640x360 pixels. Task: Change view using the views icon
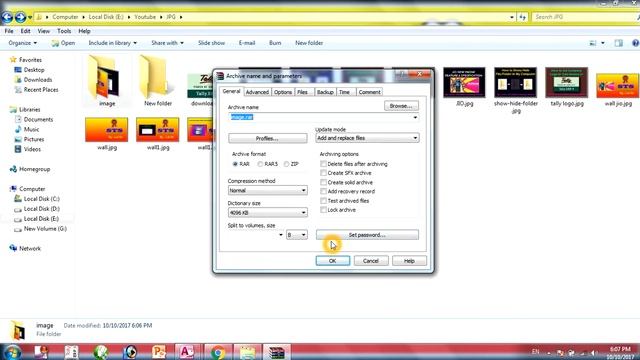click(593, 43)
